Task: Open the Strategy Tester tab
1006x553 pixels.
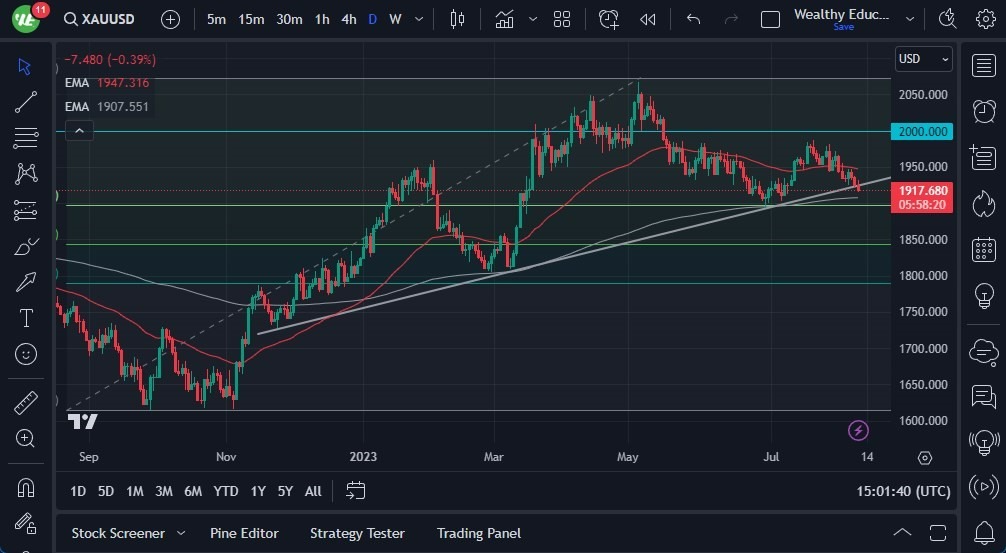Action: coord(357,533)
